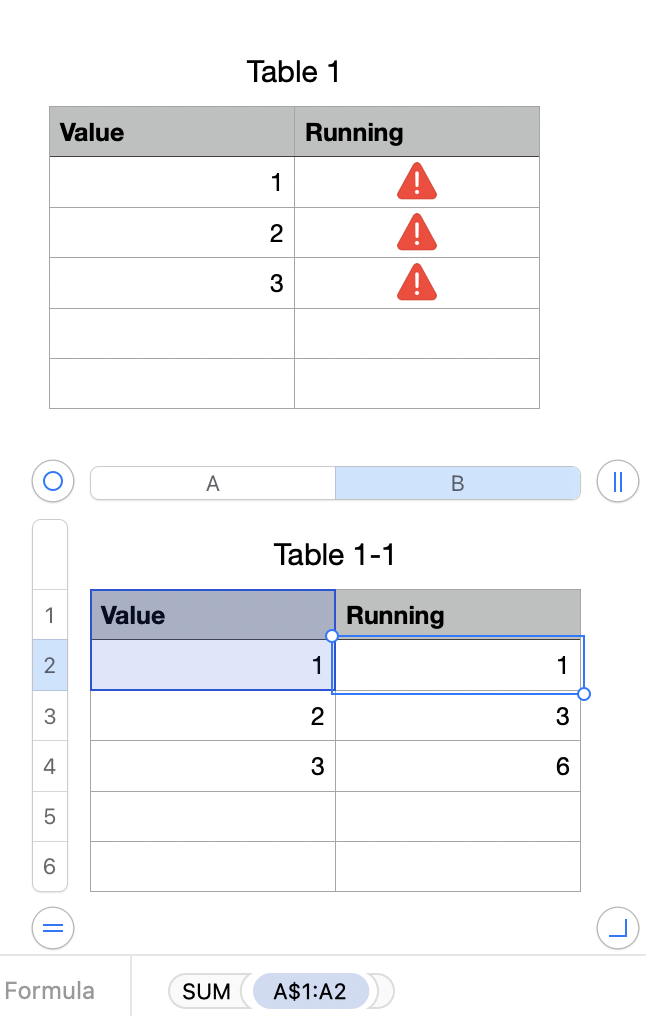Image resolution: width=646 pixels, height=1016 pixels.
Task: Select Running cell showing 6
Action: [458, 766]
